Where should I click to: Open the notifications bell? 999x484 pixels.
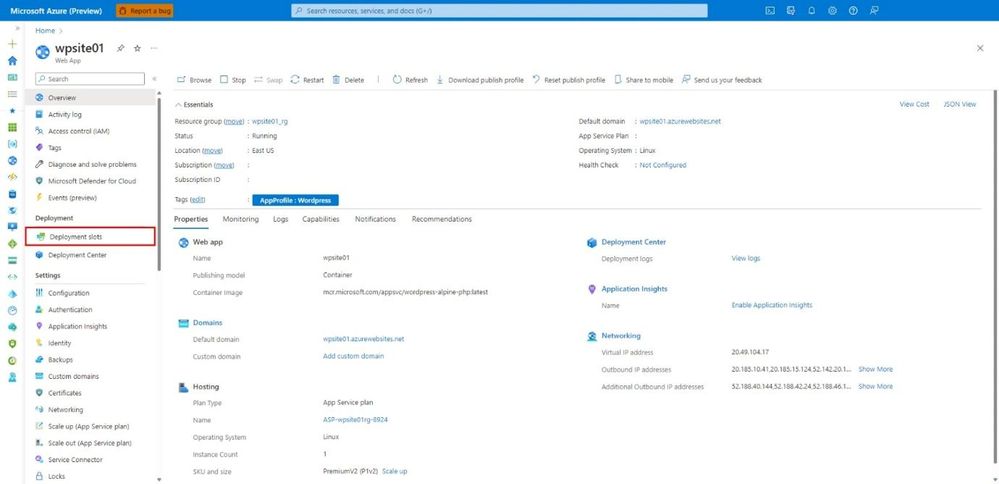(x=812, y=11)
